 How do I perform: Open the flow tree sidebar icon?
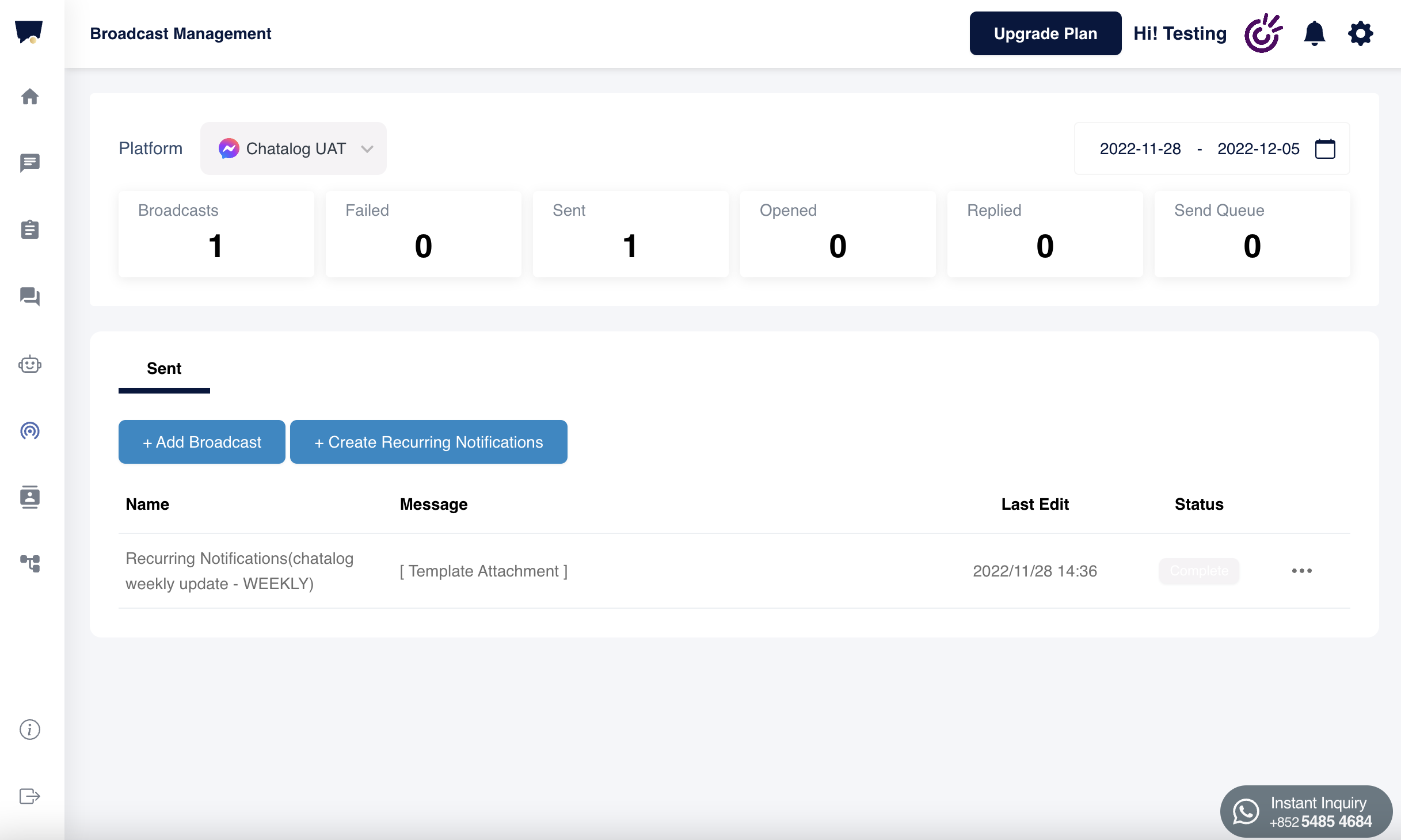tap(30, 563)
